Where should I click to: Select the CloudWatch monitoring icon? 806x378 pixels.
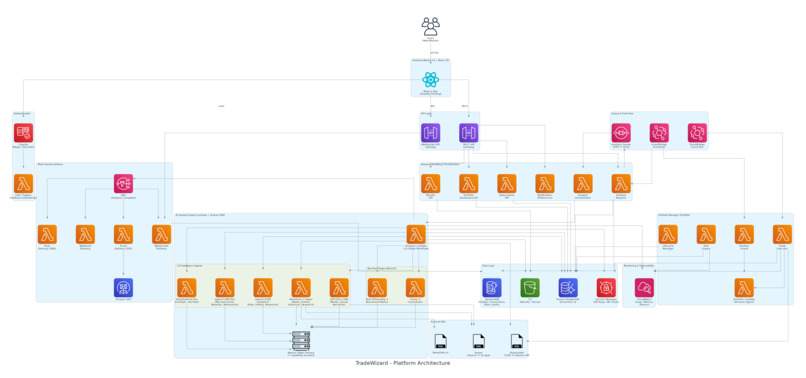(644, 288)
